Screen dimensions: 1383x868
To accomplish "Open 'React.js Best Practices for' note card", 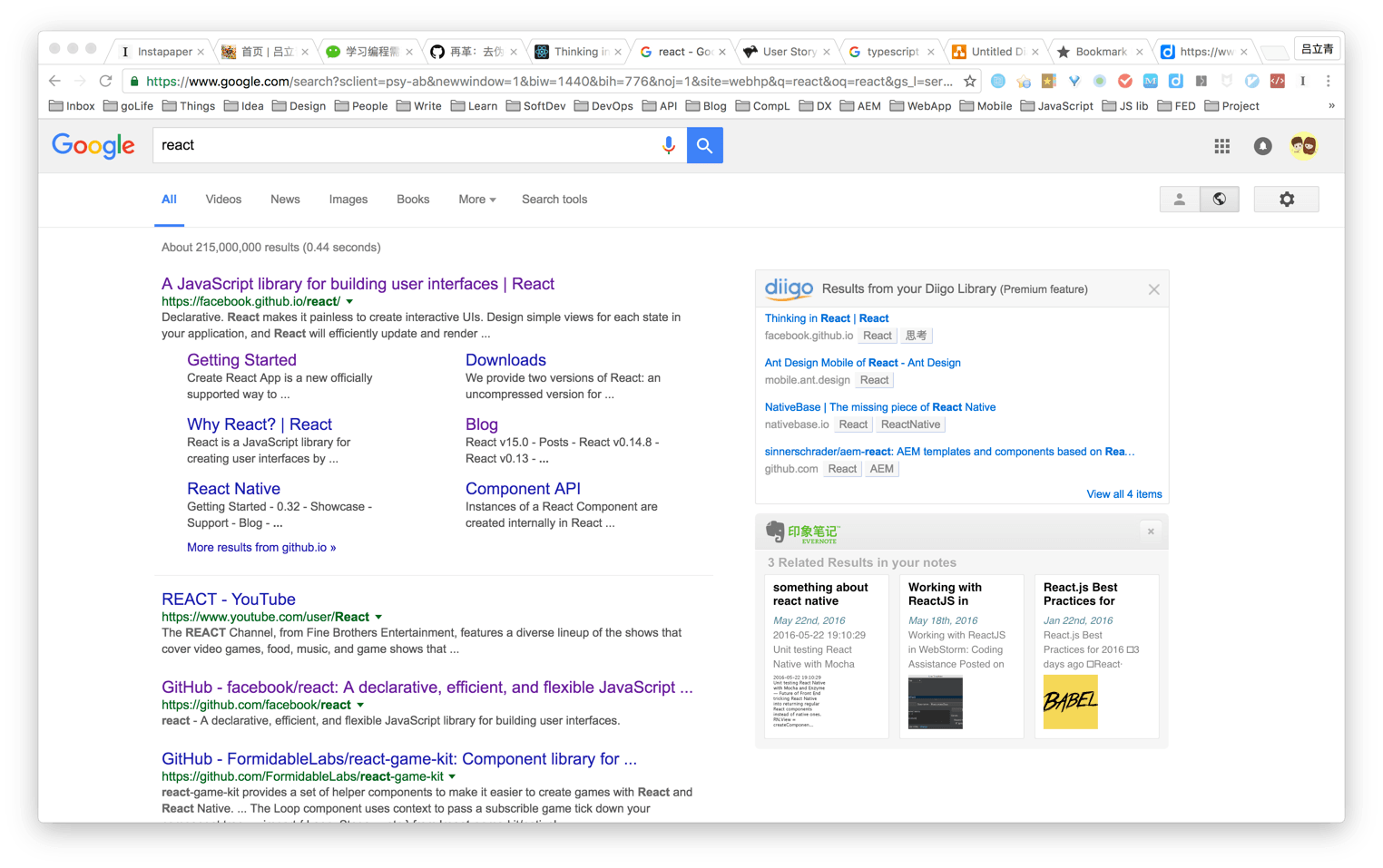I will click(1097, 656).
